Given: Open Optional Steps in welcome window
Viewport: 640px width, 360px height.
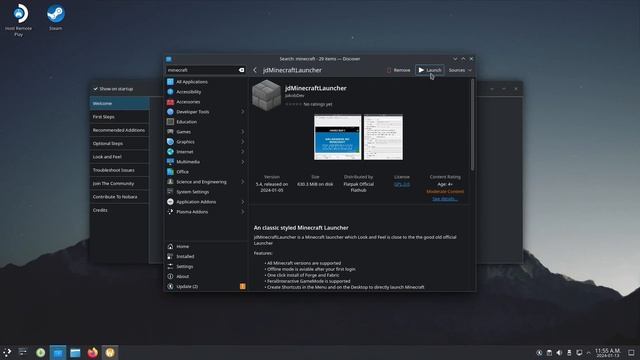Looking at the screenshot, I should pos(119,143).
